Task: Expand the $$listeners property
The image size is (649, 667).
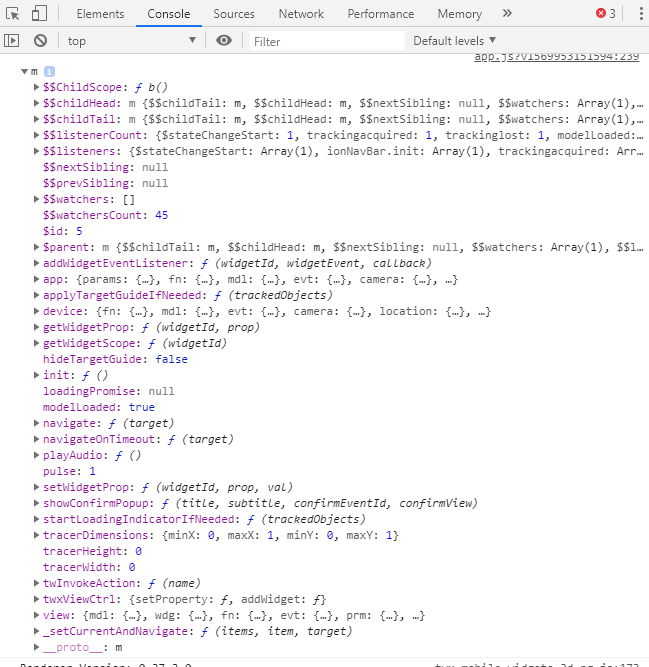Action: pos(37,151)
